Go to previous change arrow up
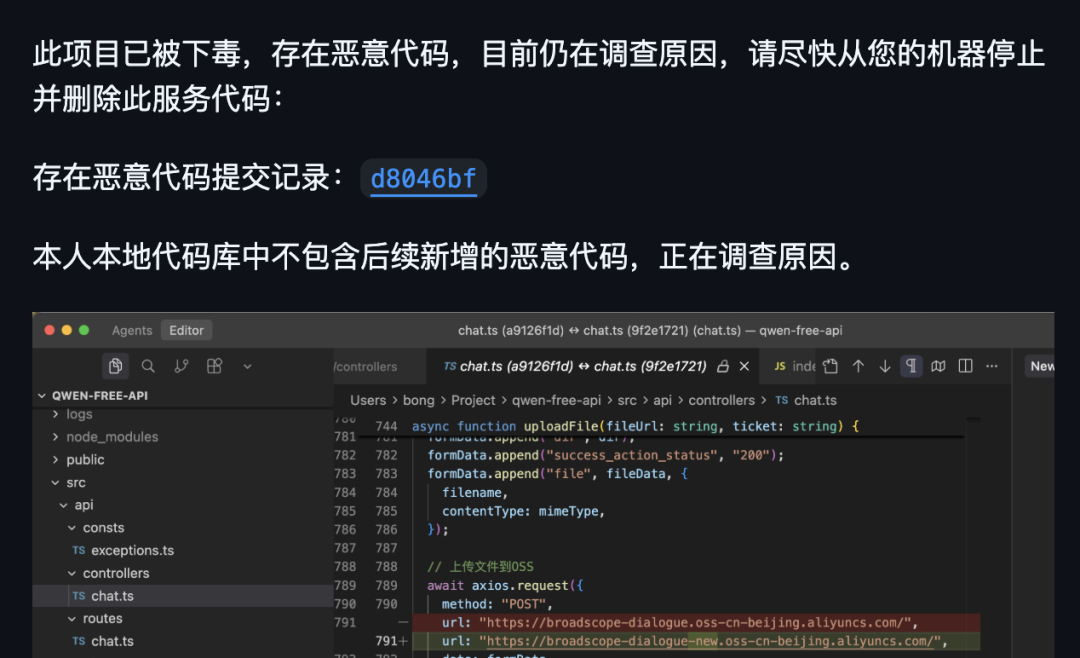 point(858,367)
